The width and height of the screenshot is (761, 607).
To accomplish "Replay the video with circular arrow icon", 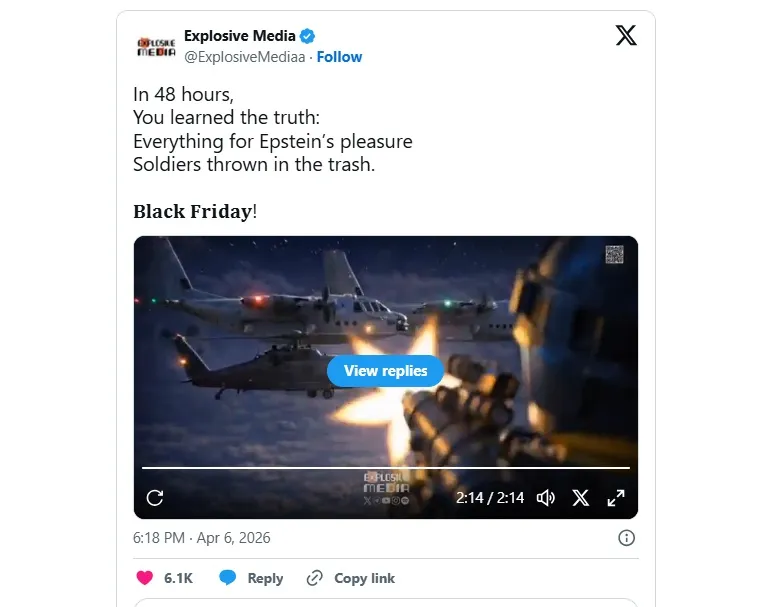I will point(155,498).
